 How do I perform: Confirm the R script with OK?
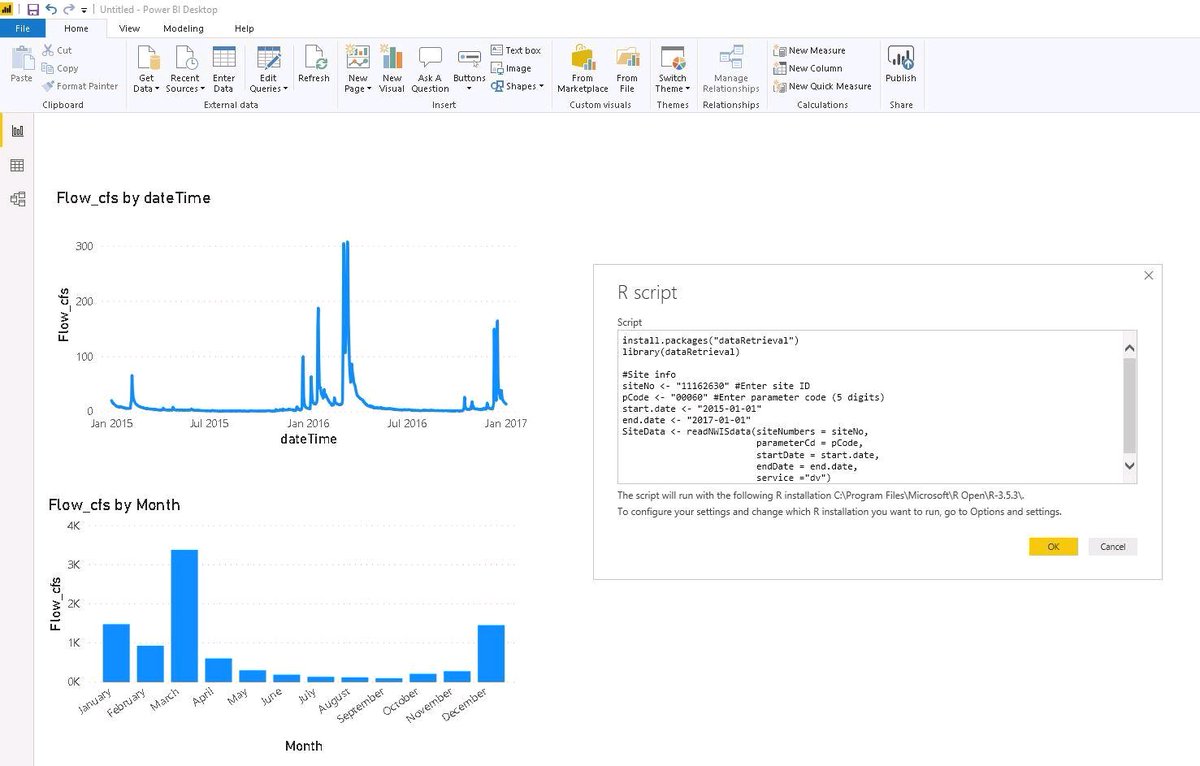(x=1053, y=547)
